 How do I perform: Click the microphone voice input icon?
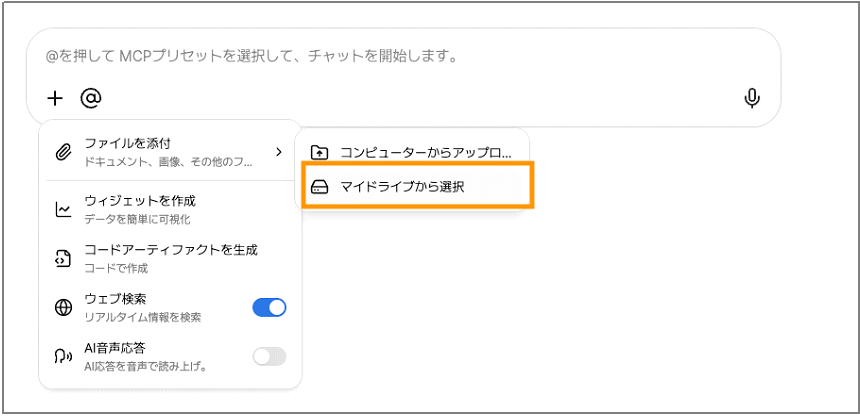point(752,98)
